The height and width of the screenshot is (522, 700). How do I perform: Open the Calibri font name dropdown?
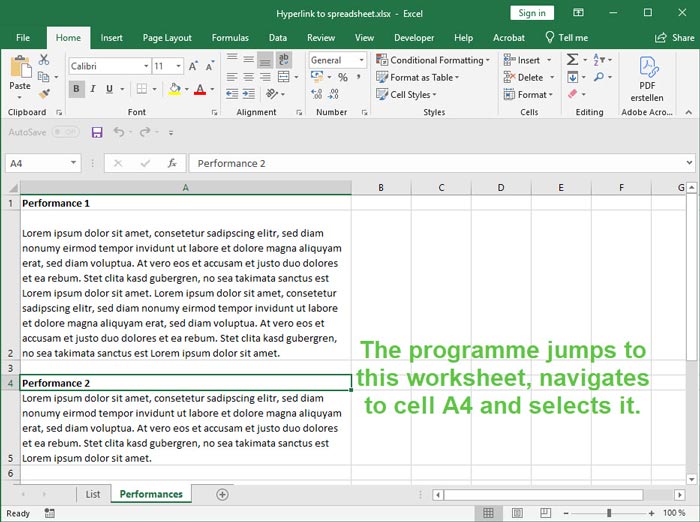(x=146, y=66)
